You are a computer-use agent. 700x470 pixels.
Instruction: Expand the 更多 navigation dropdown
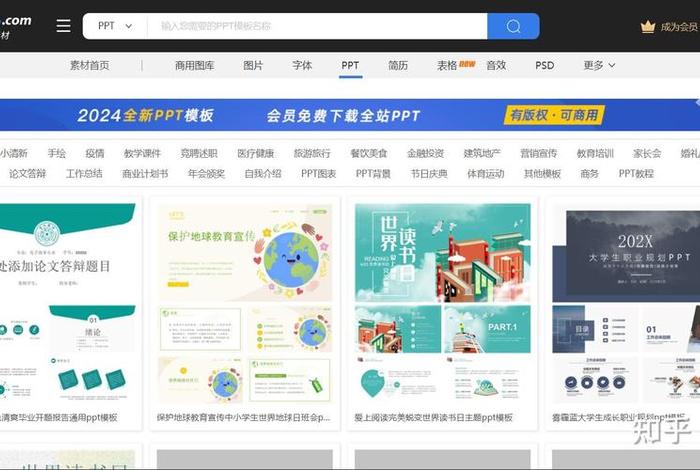click(599, 65)
